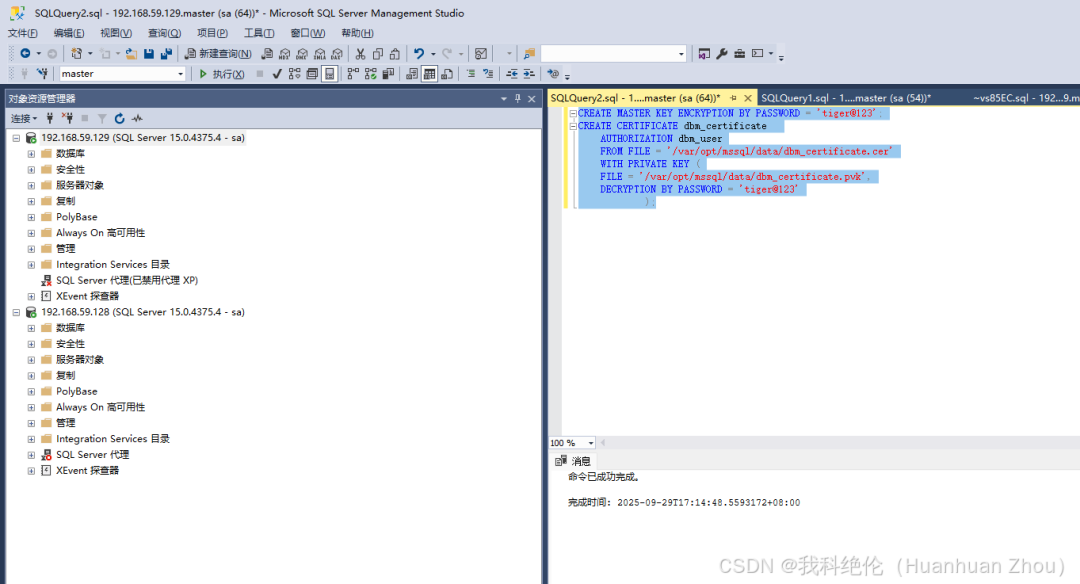Viewport: 1080px width, 584px height.
Task: Save the current query with the floppy icon
Action: [x=149, y=53]
